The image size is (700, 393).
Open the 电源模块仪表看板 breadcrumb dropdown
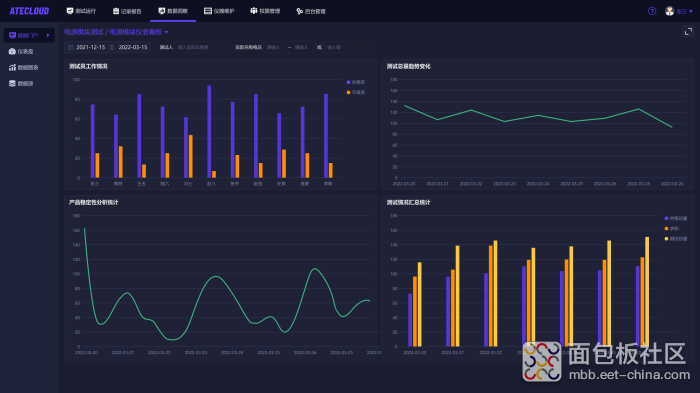[x=167, y=32]
